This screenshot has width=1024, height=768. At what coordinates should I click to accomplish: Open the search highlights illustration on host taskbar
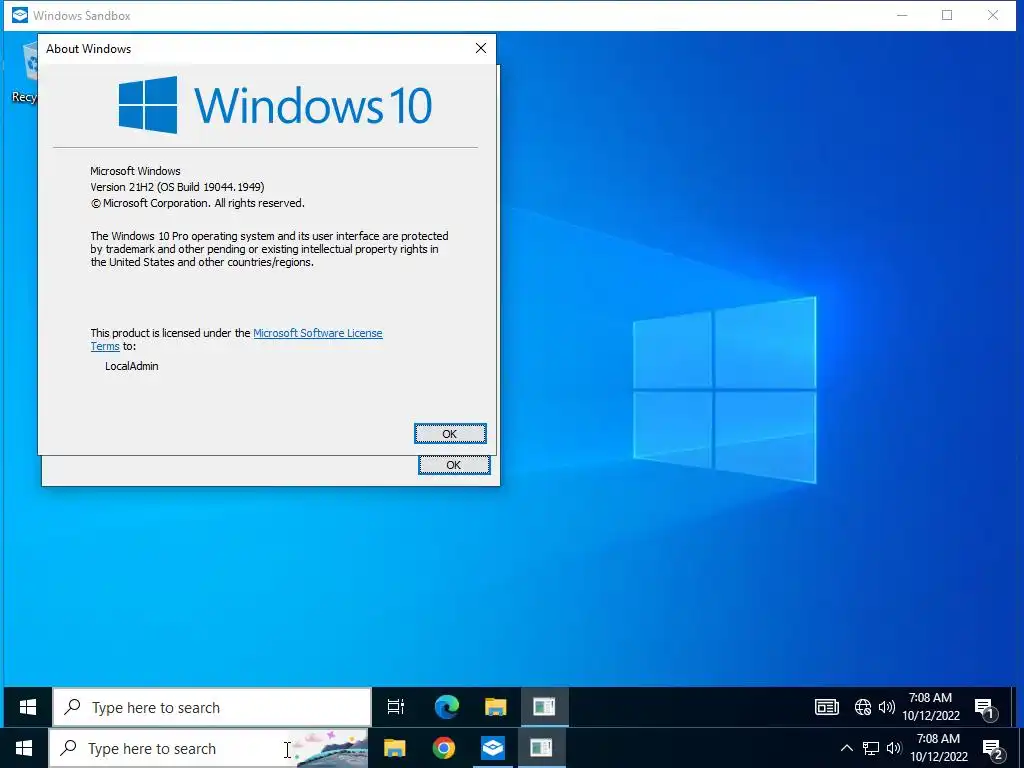pyautogui.click(x=332, y=748)
